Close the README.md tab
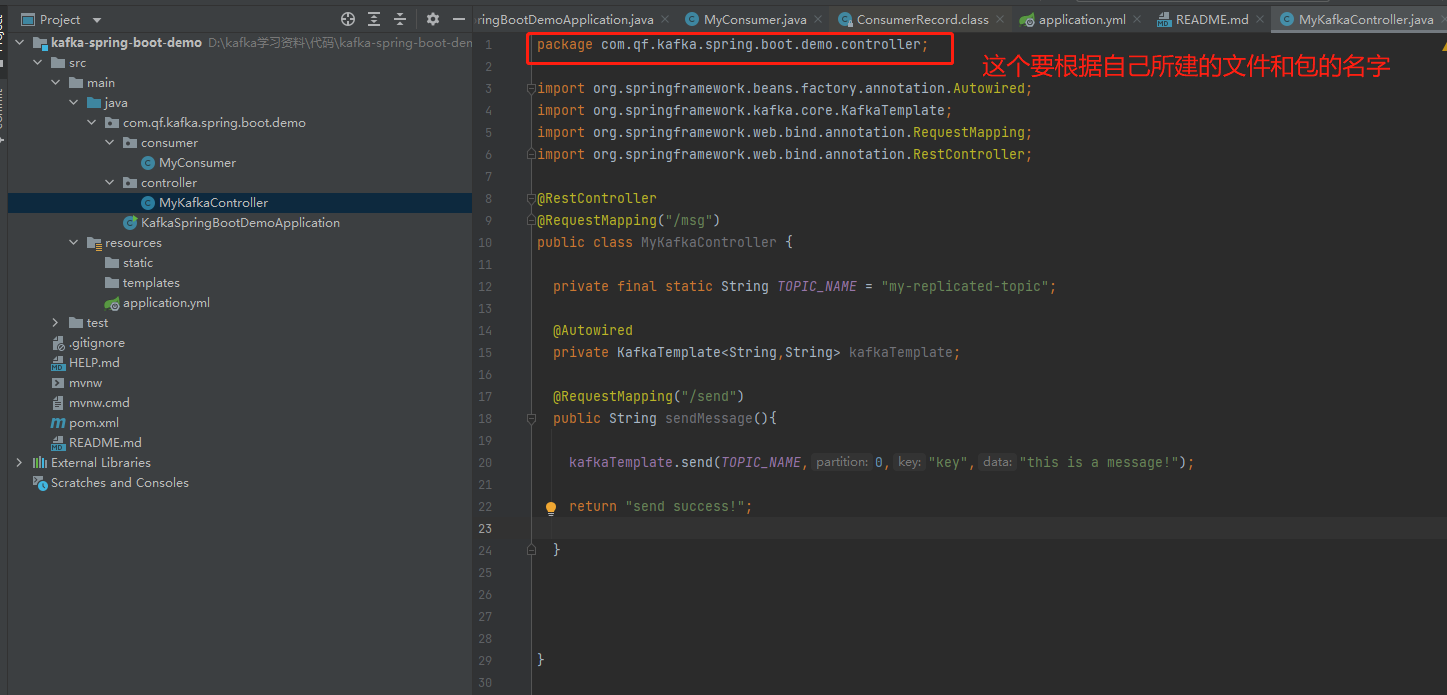The image size is (1447, 695). click(1261, 19)
